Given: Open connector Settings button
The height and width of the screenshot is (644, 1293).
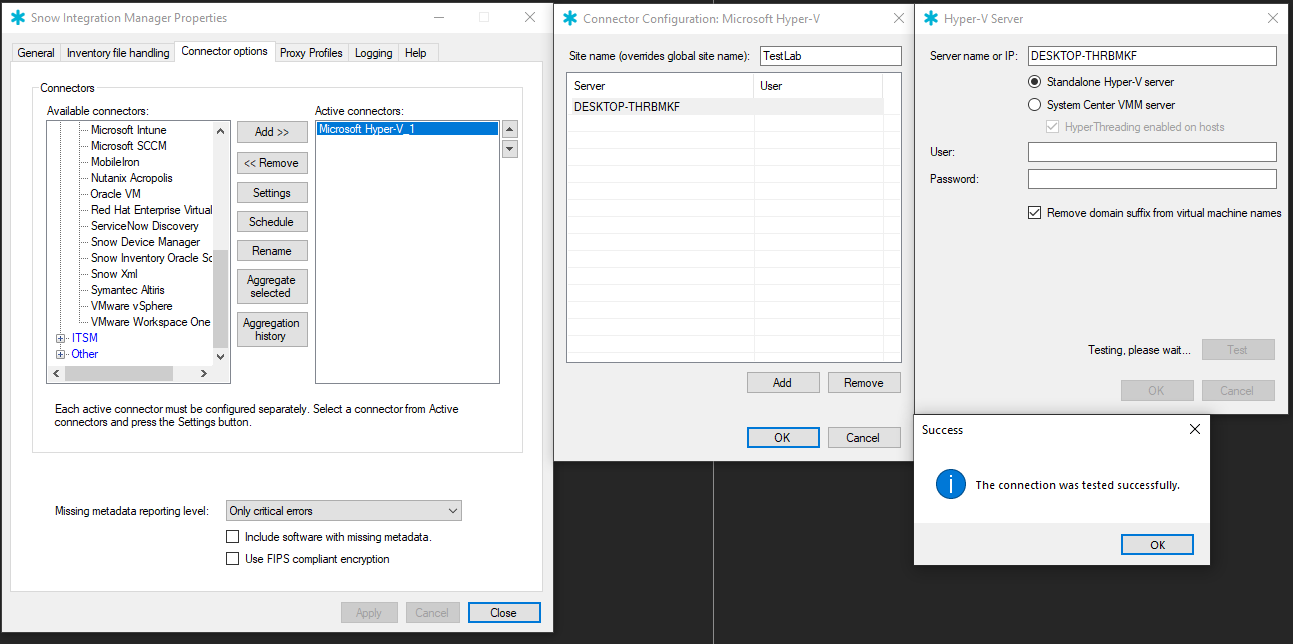Looking at the screenshot, I should coord(272,193).
